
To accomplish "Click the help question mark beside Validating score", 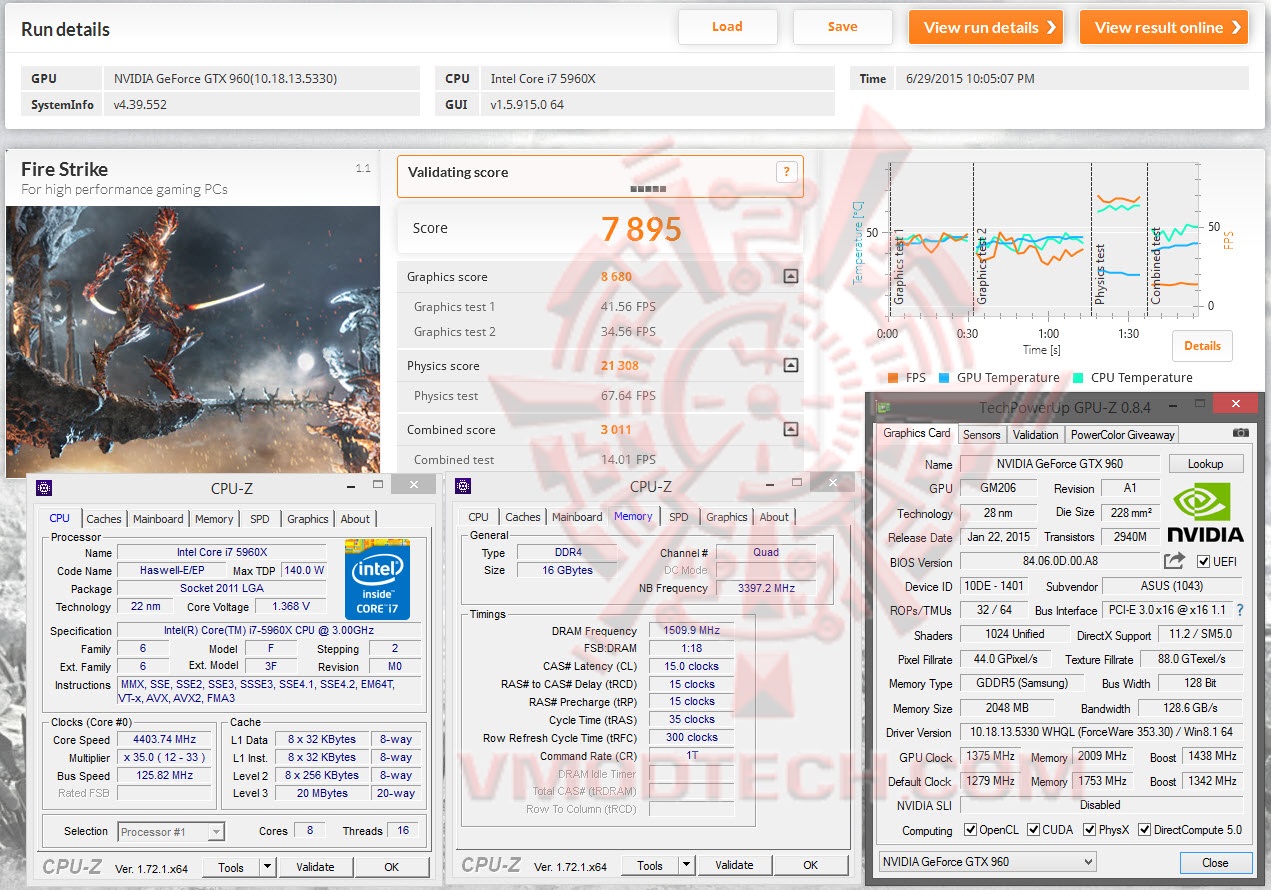I will (x=786, y=172).
